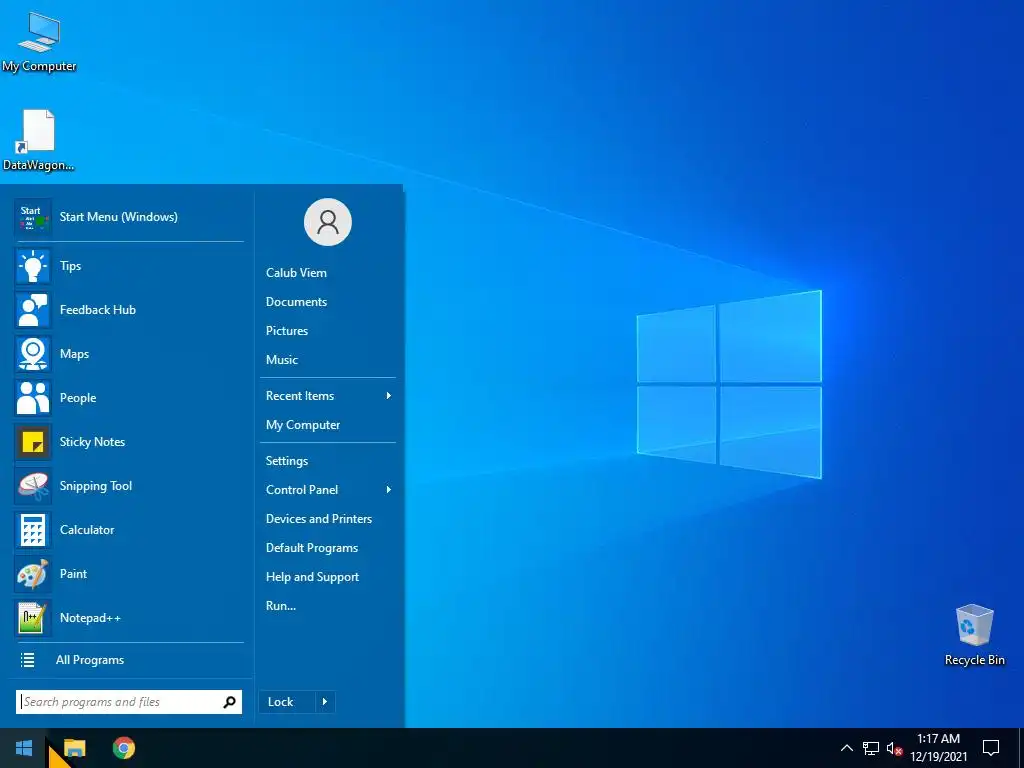Click the Show desktop strip at taskbar end

tap(1021, 748)
